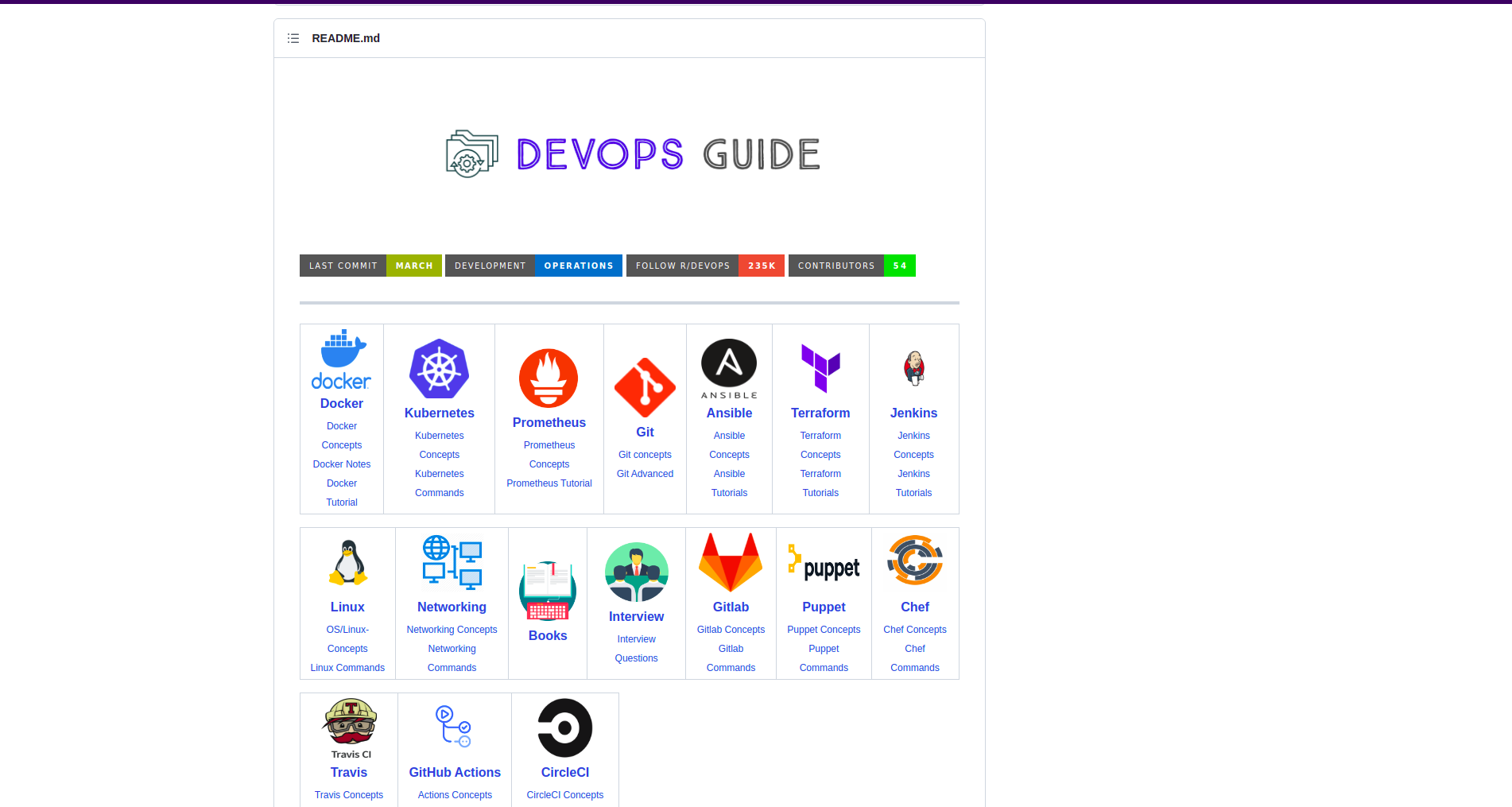Open the Docker heading link
Screen dimensions: 1512x807
click(x=342, y=404)
